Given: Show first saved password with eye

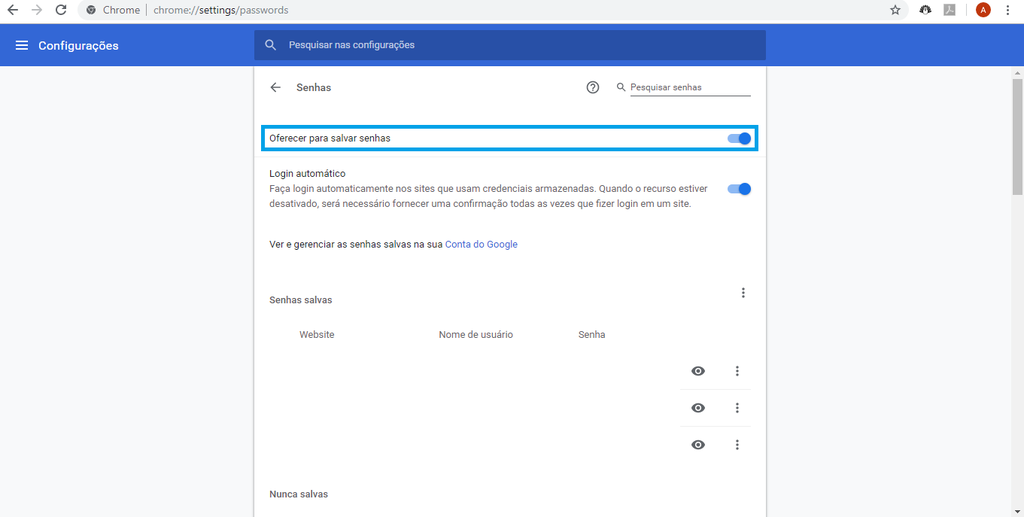Looking at the screenshot, I should (698, 371).
